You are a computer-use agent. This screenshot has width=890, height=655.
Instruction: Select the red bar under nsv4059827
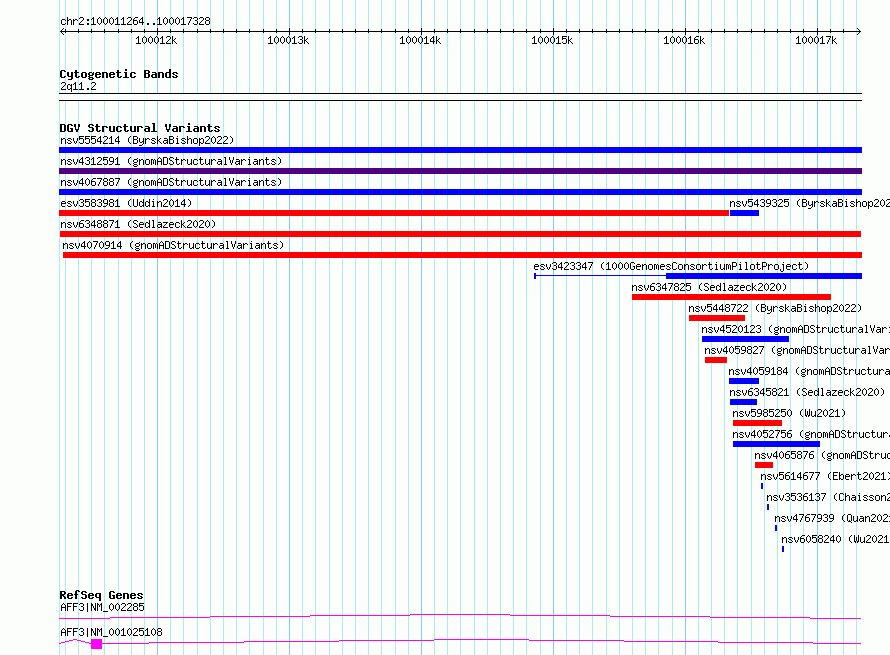pos(716,360)
